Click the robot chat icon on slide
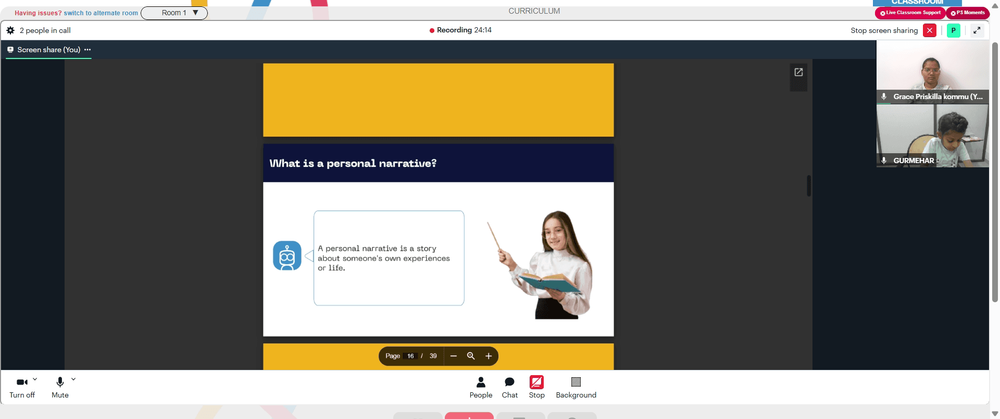The height and width of the screenshot is (419, 1000). [x=287, y=256]
